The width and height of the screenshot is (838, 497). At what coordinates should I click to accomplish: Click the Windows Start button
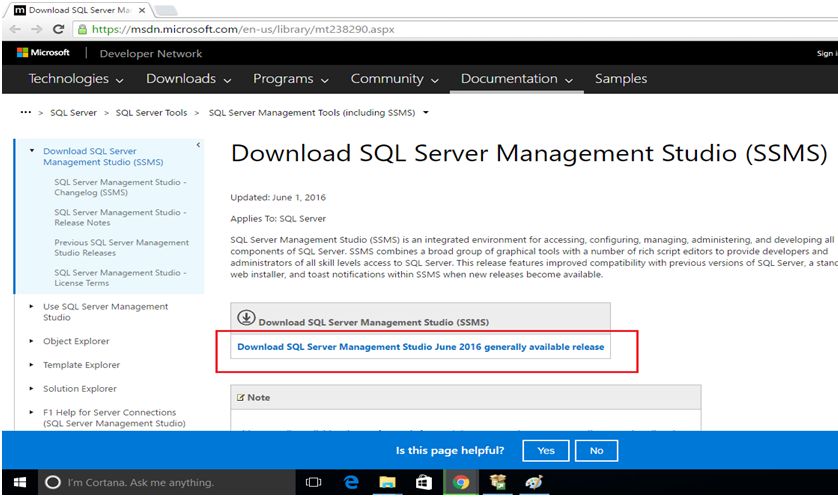(x=19, y=482)
